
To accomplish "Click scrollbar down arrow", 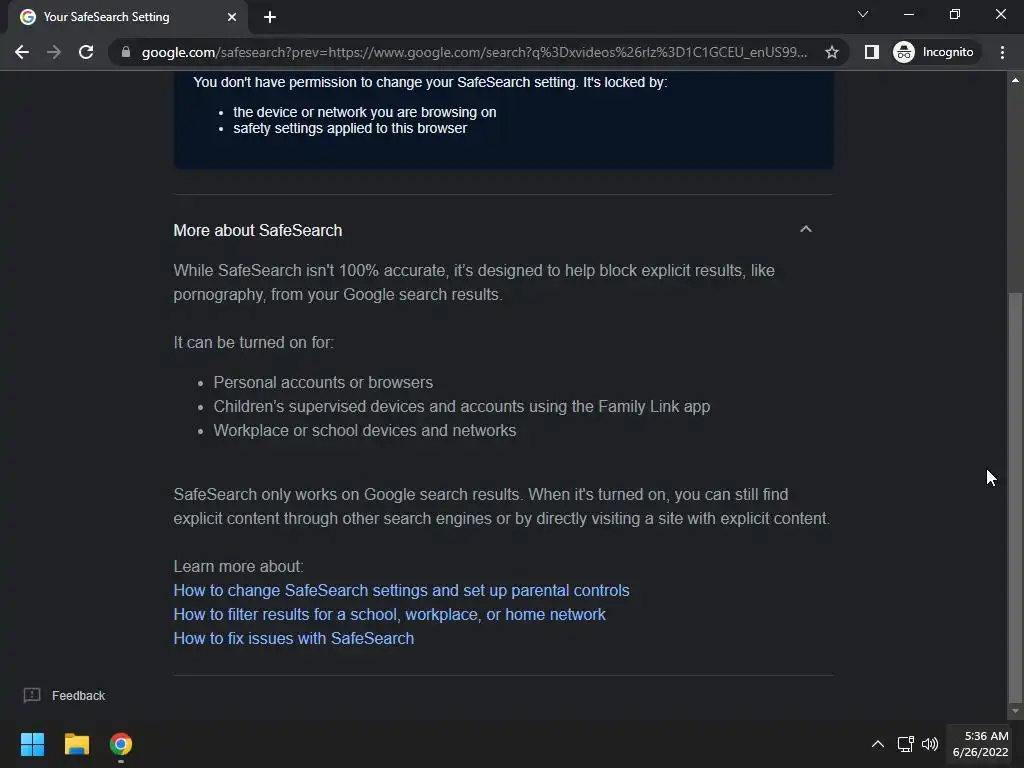I will tap(1015, 711).
